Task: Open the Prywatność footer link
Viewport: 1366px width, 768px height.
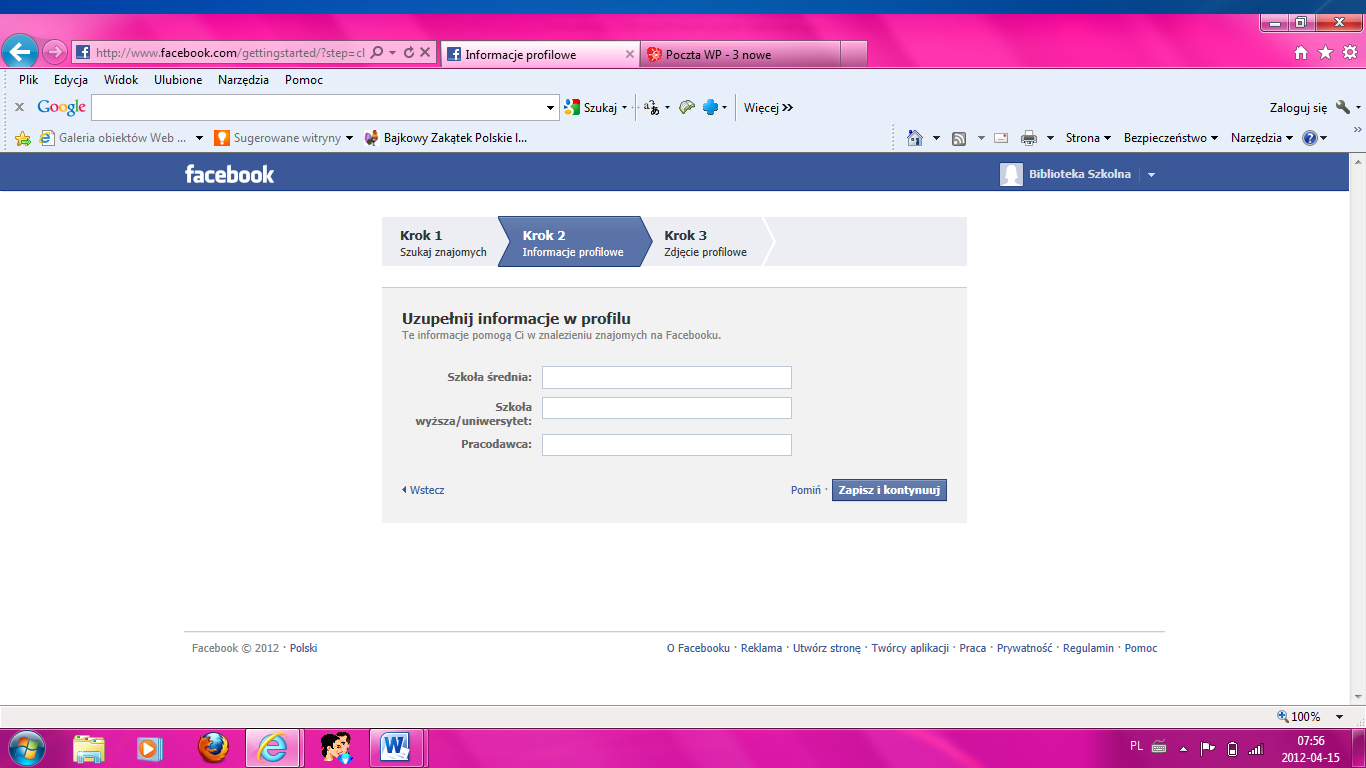Action: click(1024, 648)
